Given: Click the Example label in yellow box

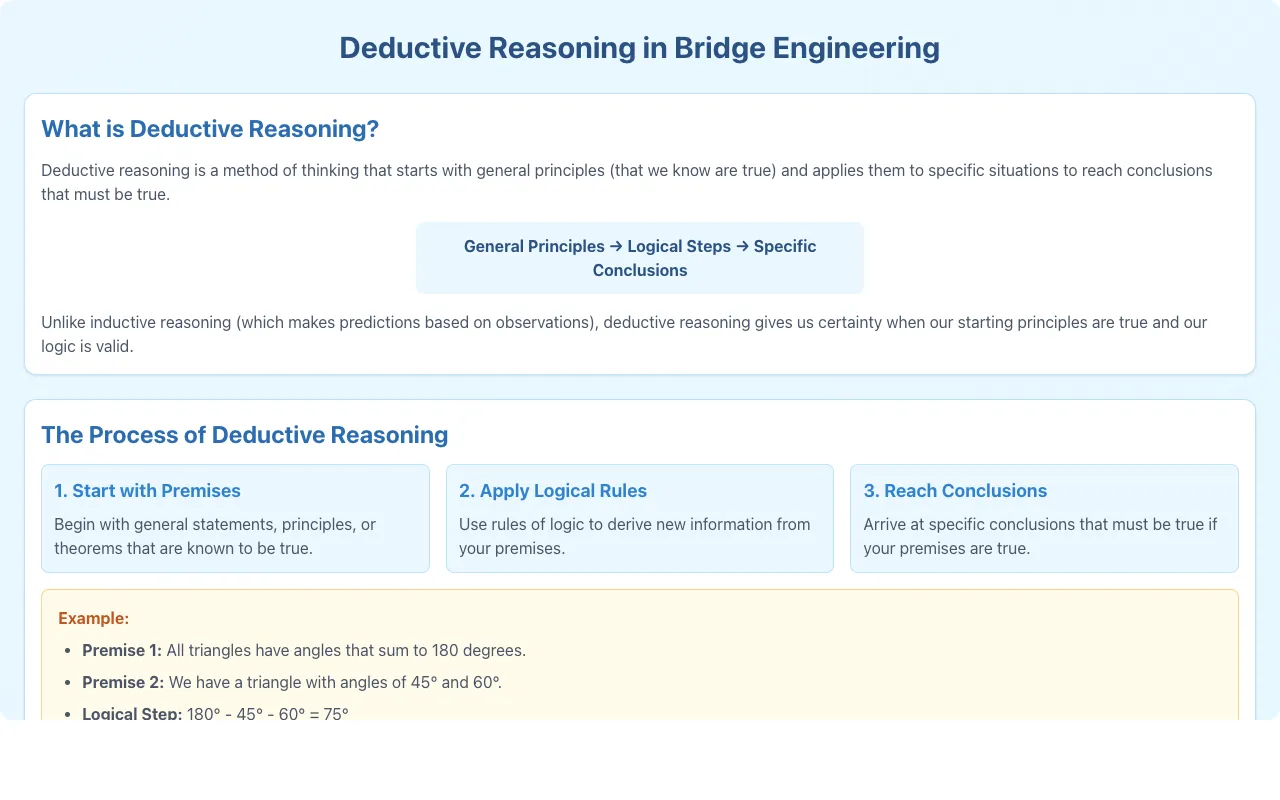Looking at the screenshot, I should tap(94, 618).
